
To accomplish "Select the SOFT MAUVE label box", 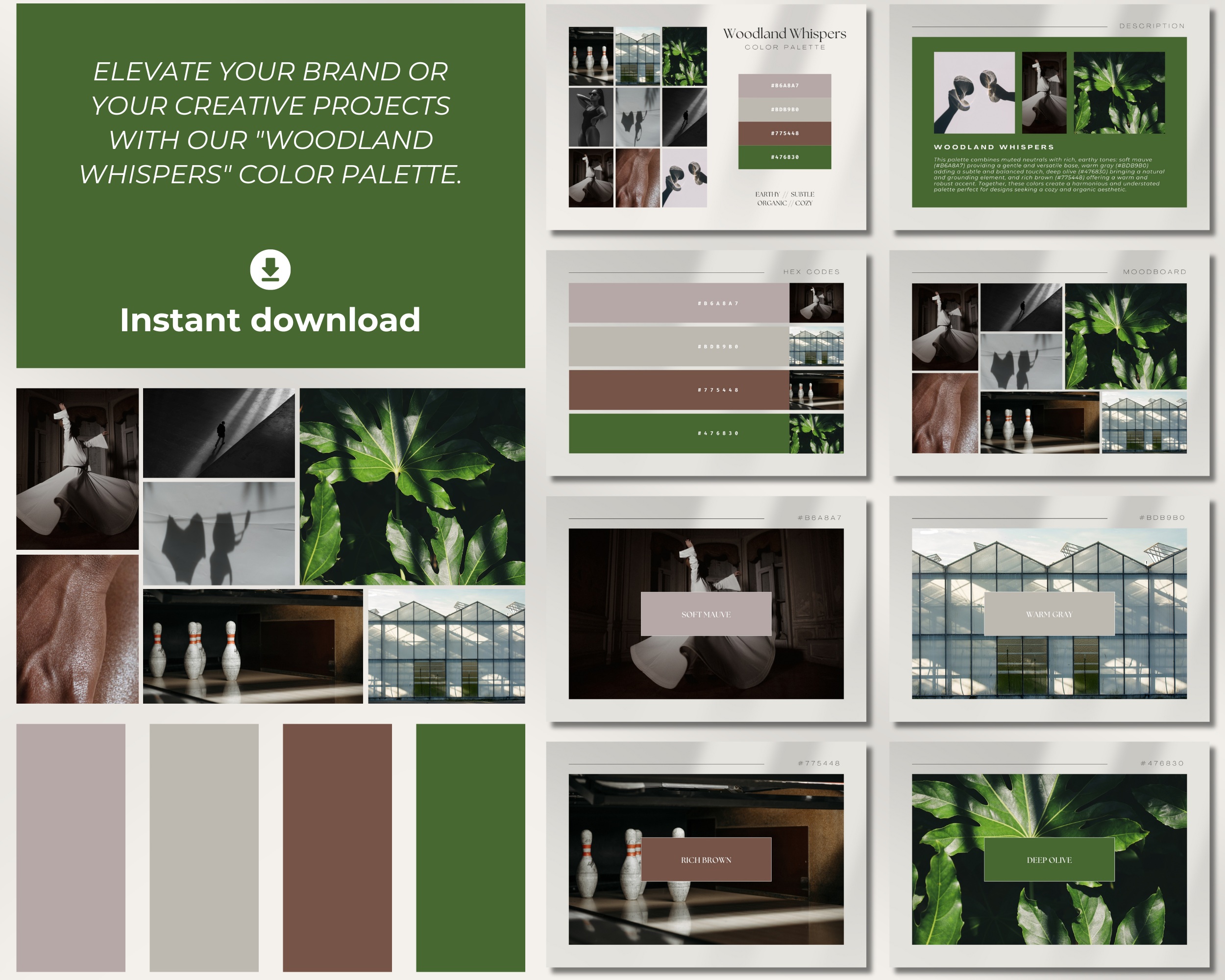I will 706,614.
